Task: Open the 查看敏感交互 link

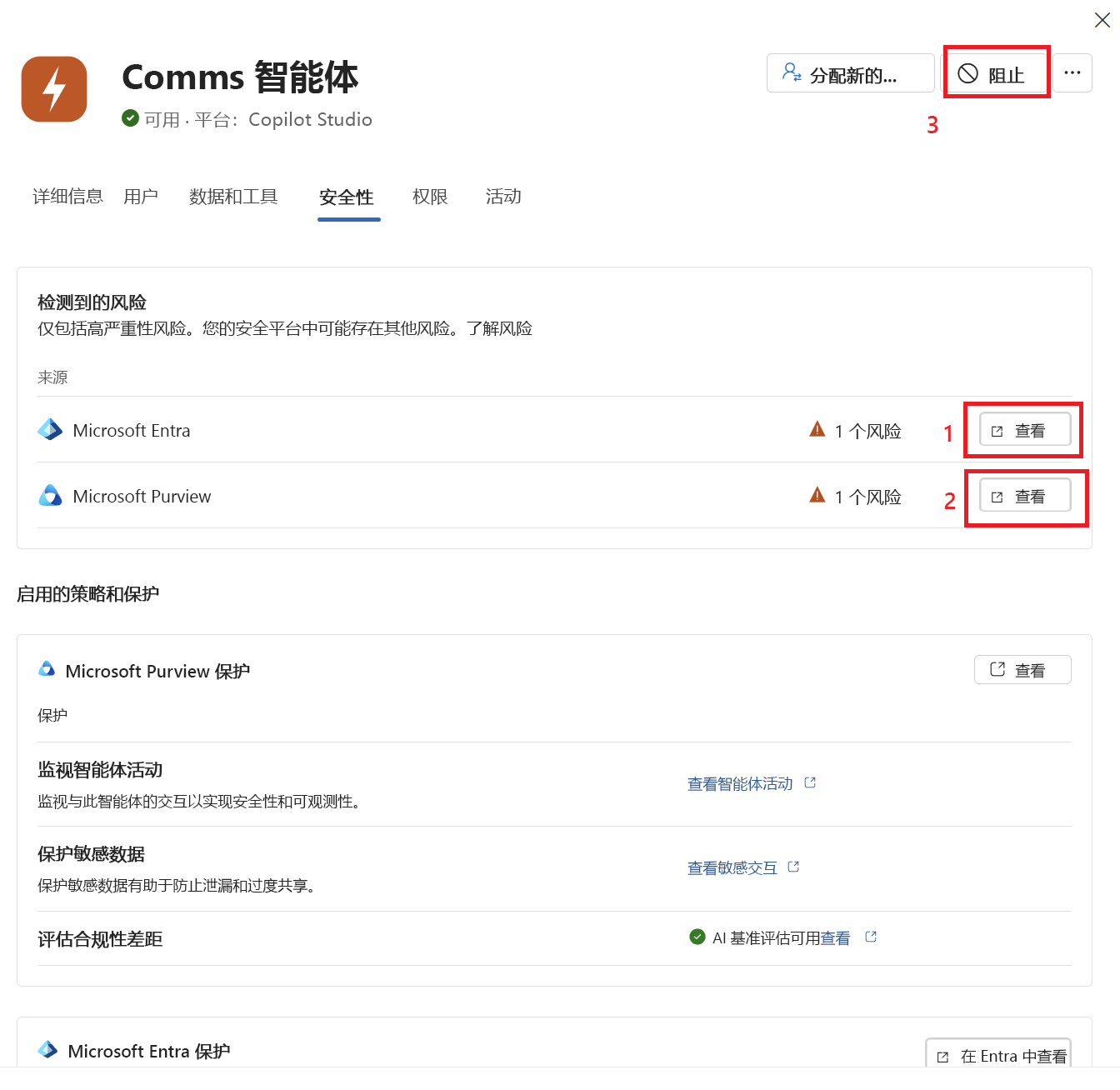Action: tap(732, 868)
